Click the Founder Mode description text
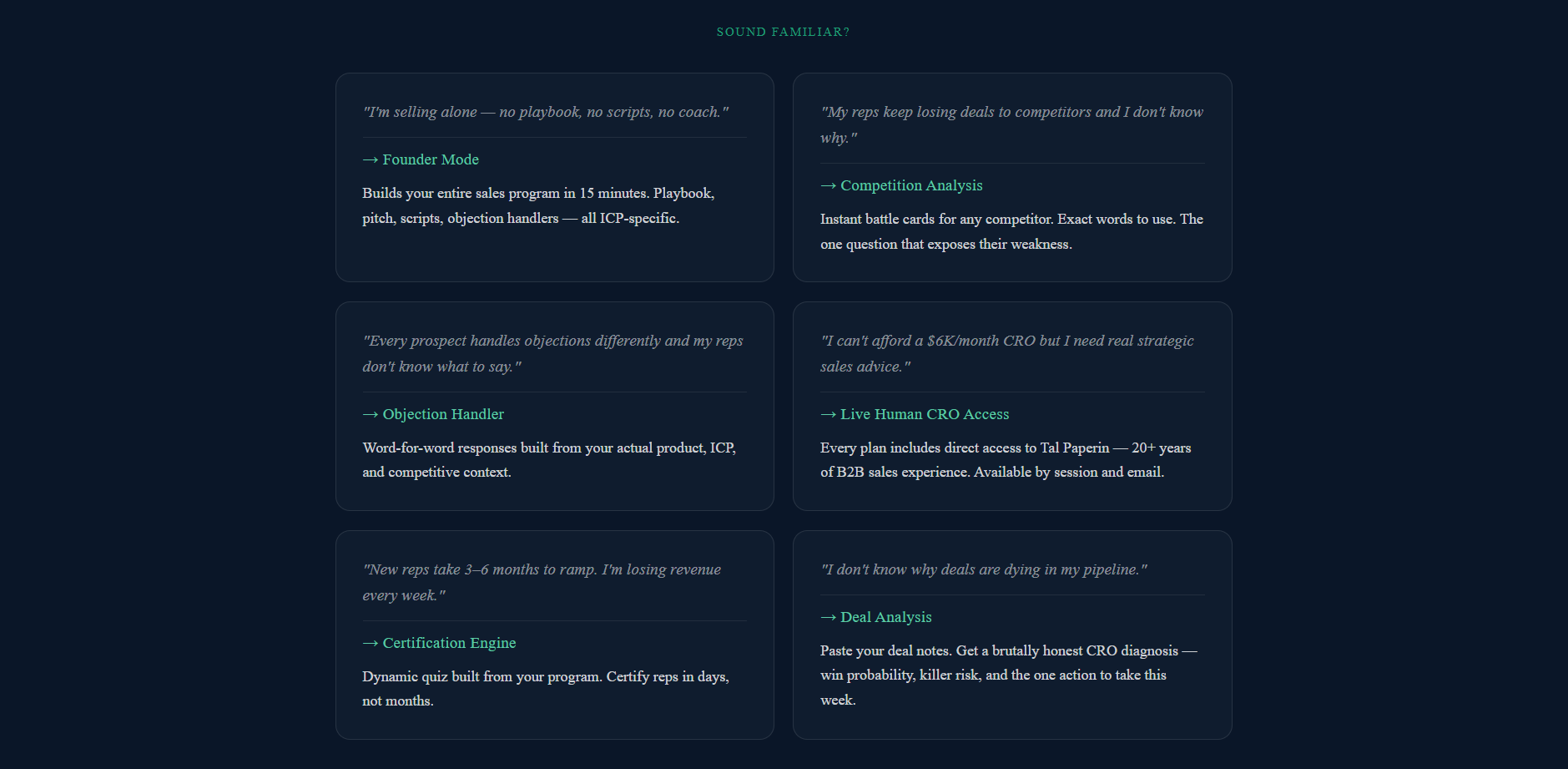This screenshot has height=769, width=1568. pos(537,205)
